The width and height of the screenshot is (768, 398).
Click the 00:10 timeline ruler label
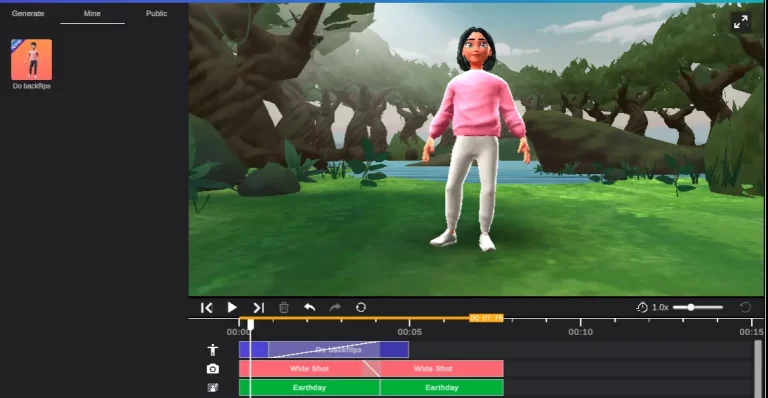click(x=580, y=332)
